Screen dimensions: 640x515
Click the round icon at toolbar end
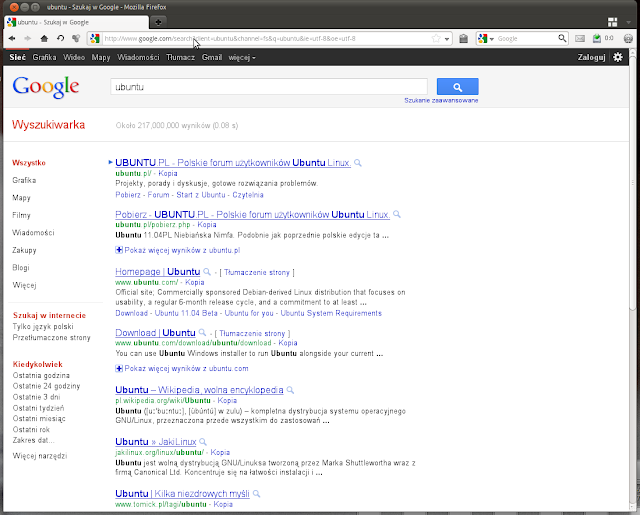(x=628, y=38)
